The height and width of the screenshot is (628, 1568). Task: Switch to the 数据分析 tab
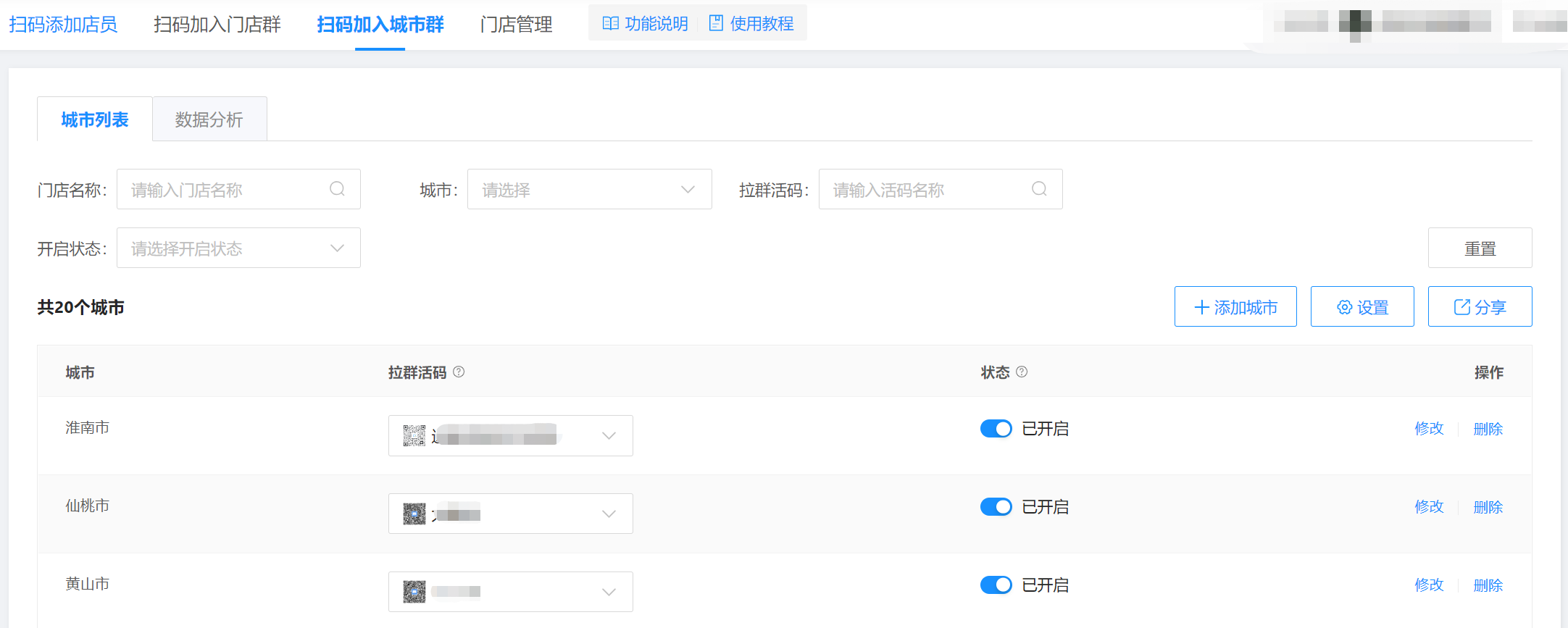click(209, 120)
